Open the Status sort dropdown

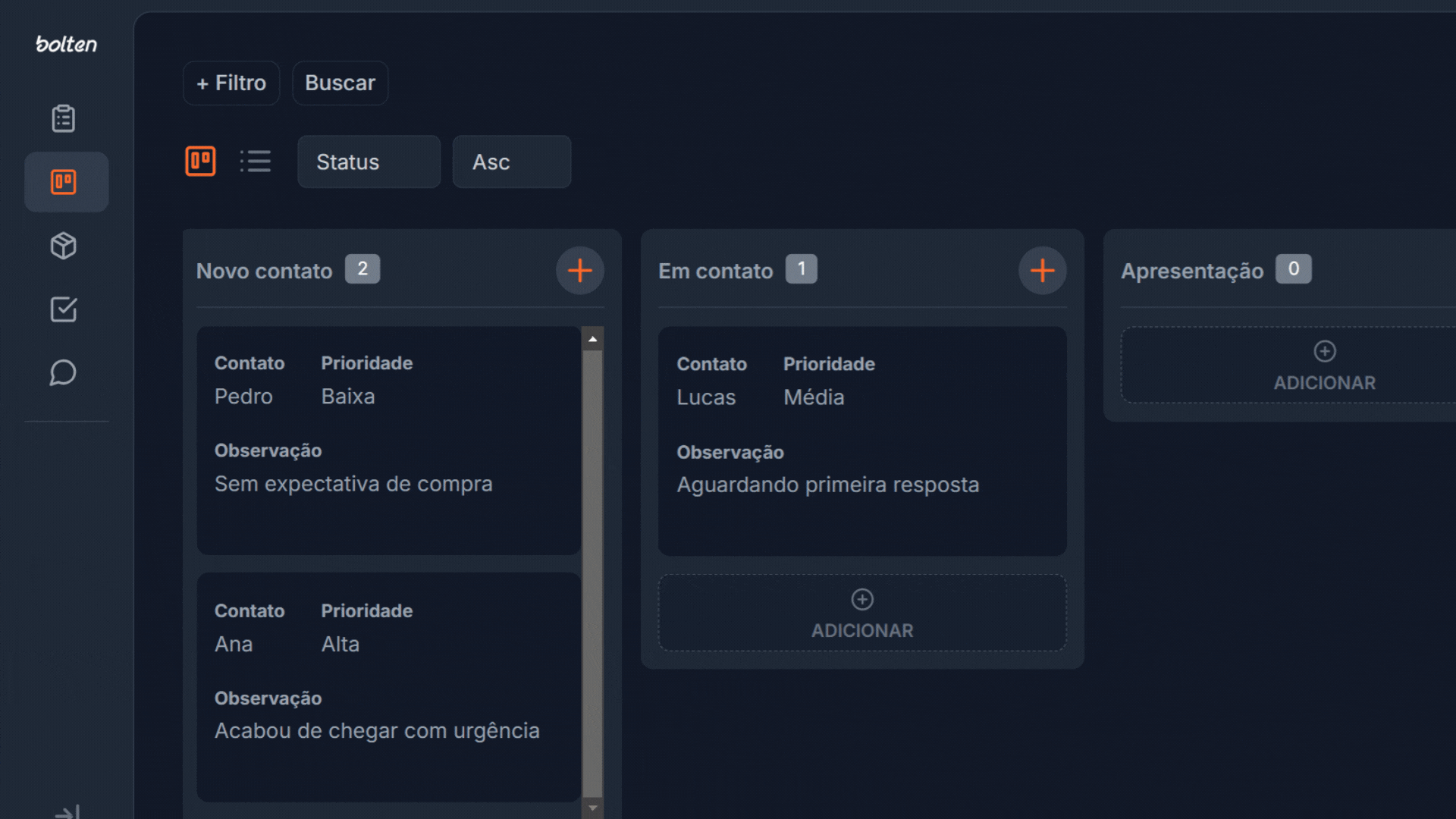369,162
